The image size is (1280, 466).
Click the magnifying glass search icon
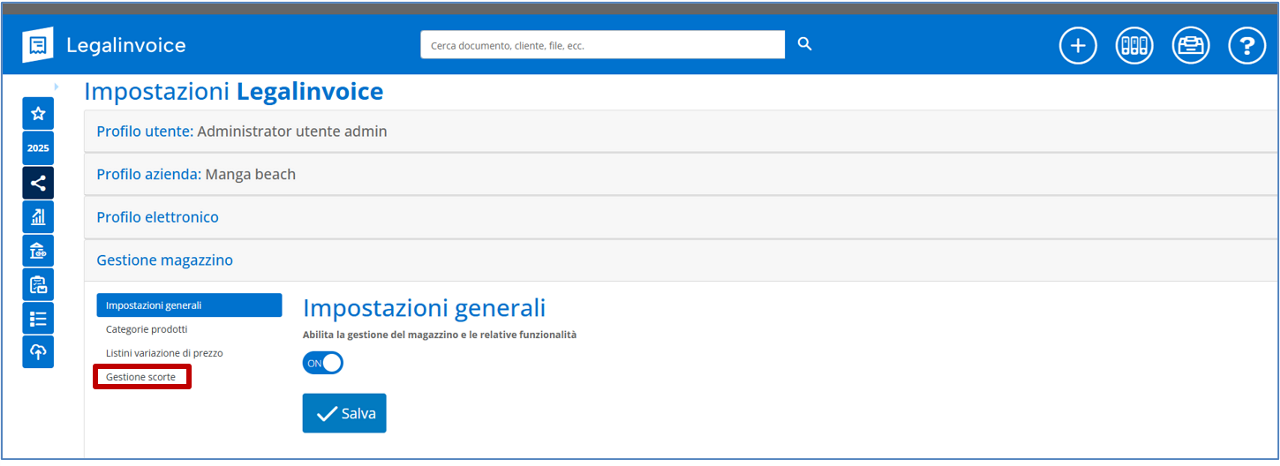805,44
